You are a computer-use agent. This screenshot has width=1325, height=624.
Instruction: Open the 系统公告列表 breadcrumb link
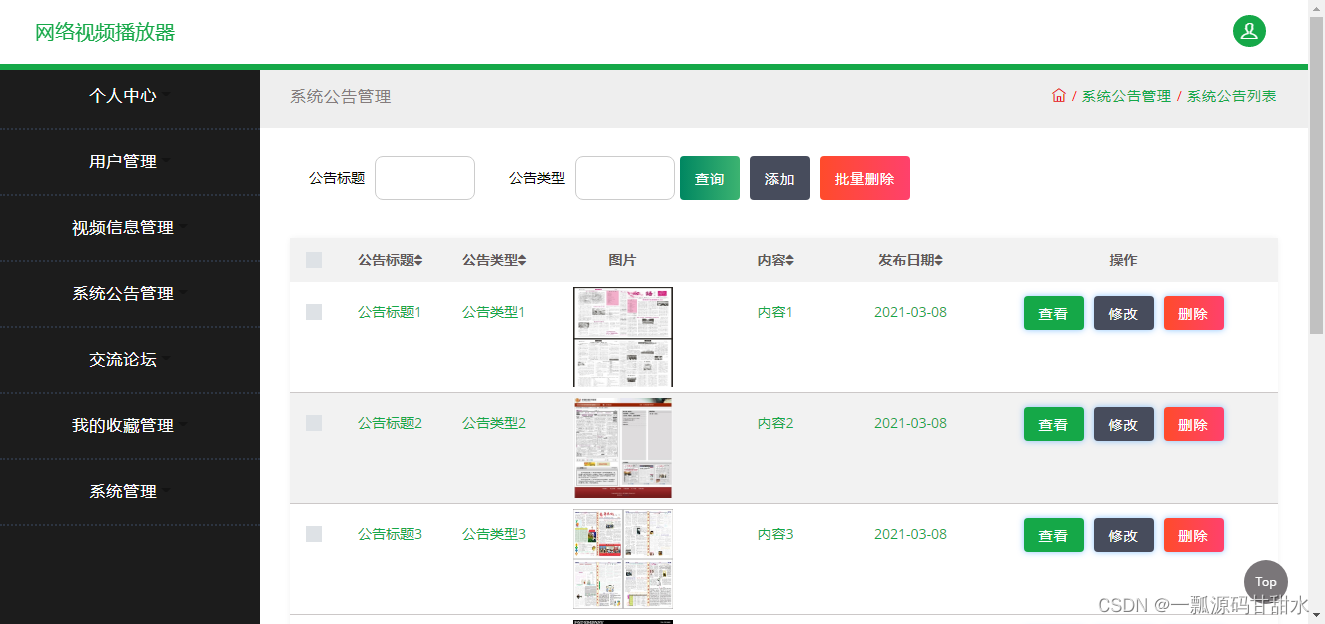tap(1232, 95)
